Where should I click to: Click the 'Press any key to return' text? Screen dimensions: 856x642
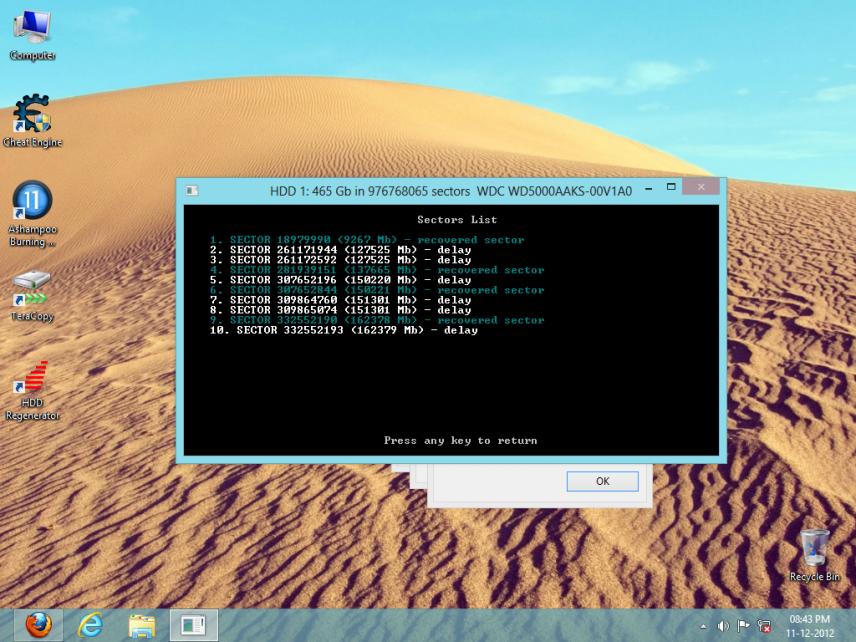460,441
